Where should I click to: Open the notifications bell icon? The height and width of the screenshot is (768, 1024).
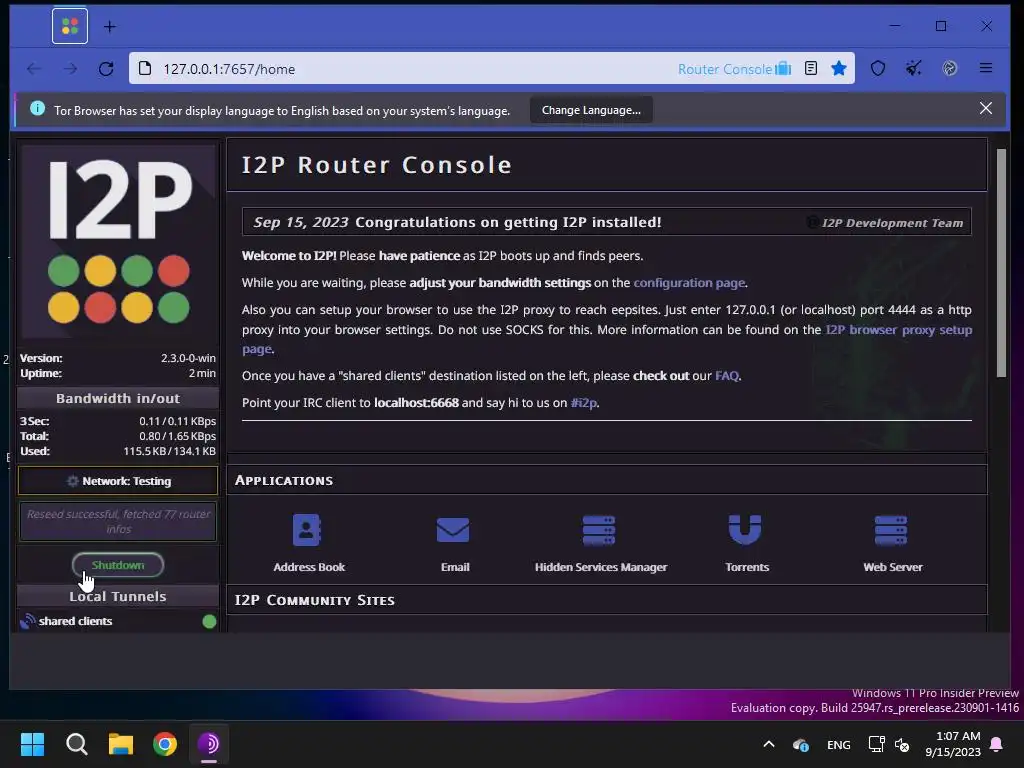[x=997, y=744]
